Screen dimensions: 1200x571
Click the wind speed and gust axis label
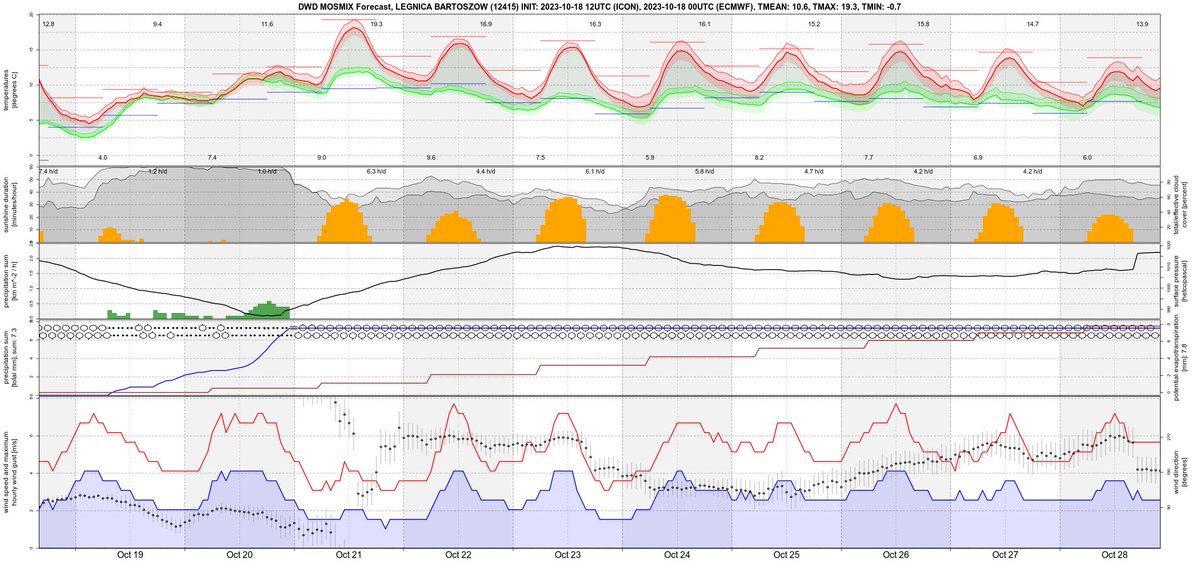[x=11, y=471]
